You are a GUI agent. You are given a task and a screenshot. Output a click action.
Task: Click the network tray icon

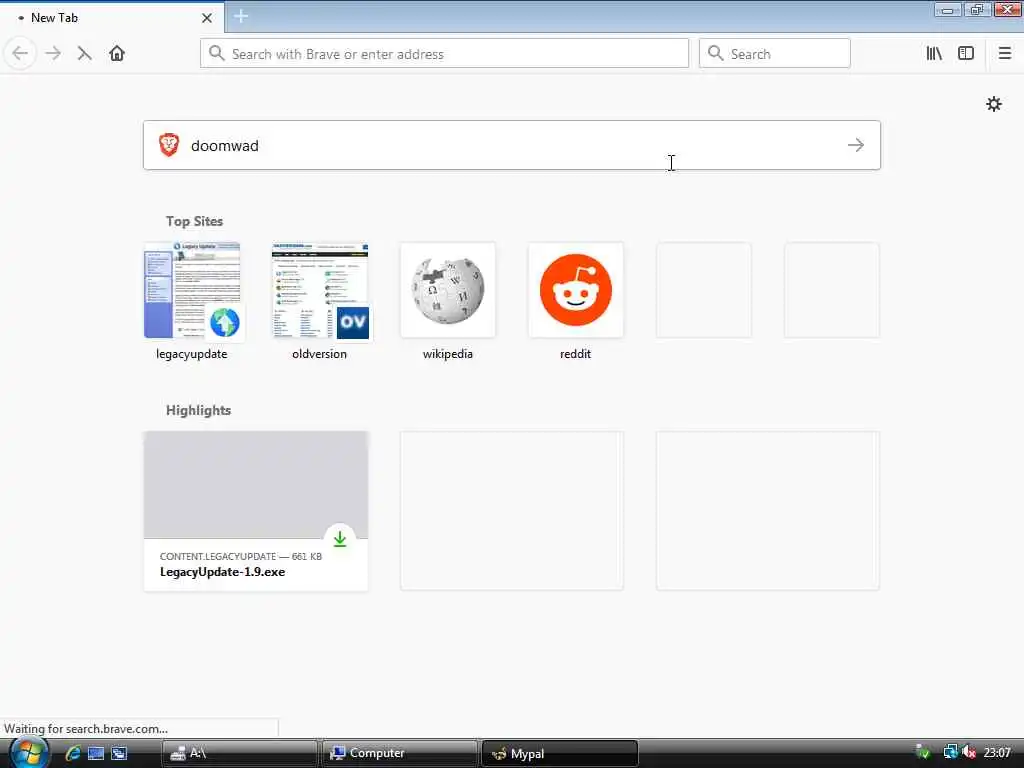click(950, 753)
